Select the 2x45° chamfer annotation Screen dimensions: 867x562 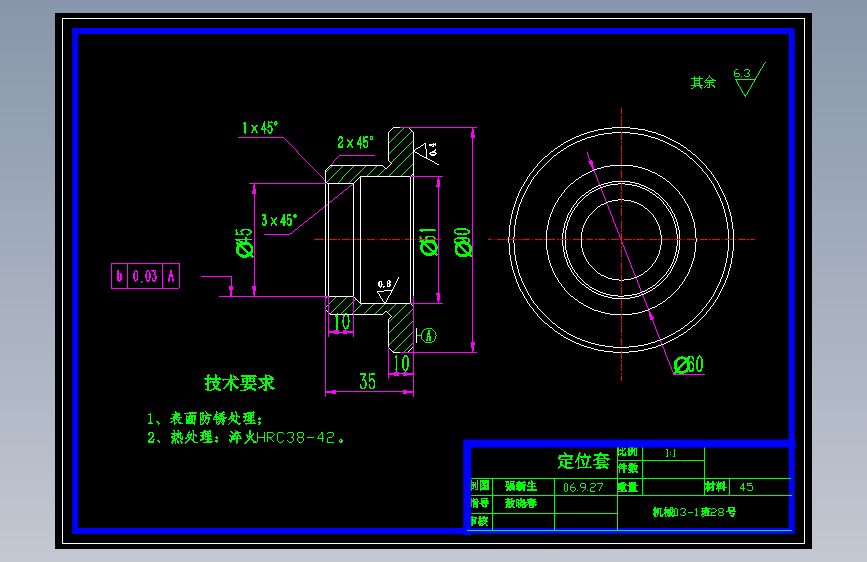[356, 143]
